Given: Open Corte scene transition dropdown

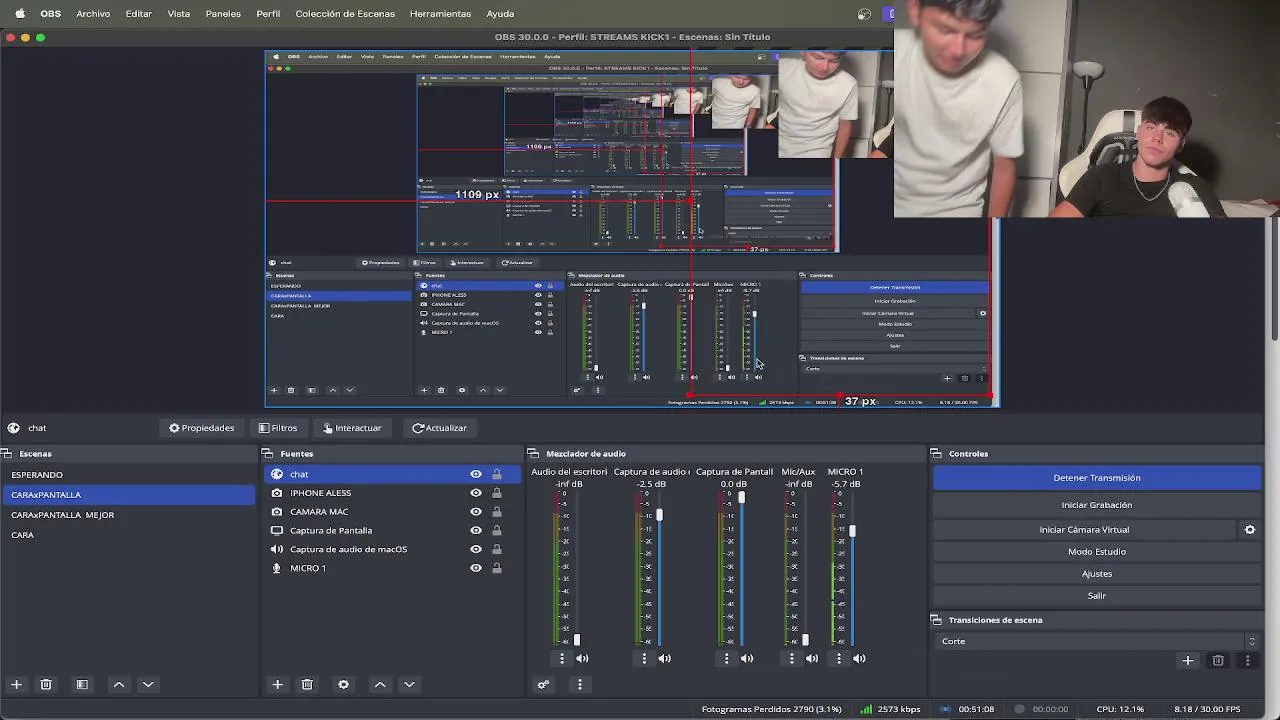Looking at the screenshot, I should 1097,641.
